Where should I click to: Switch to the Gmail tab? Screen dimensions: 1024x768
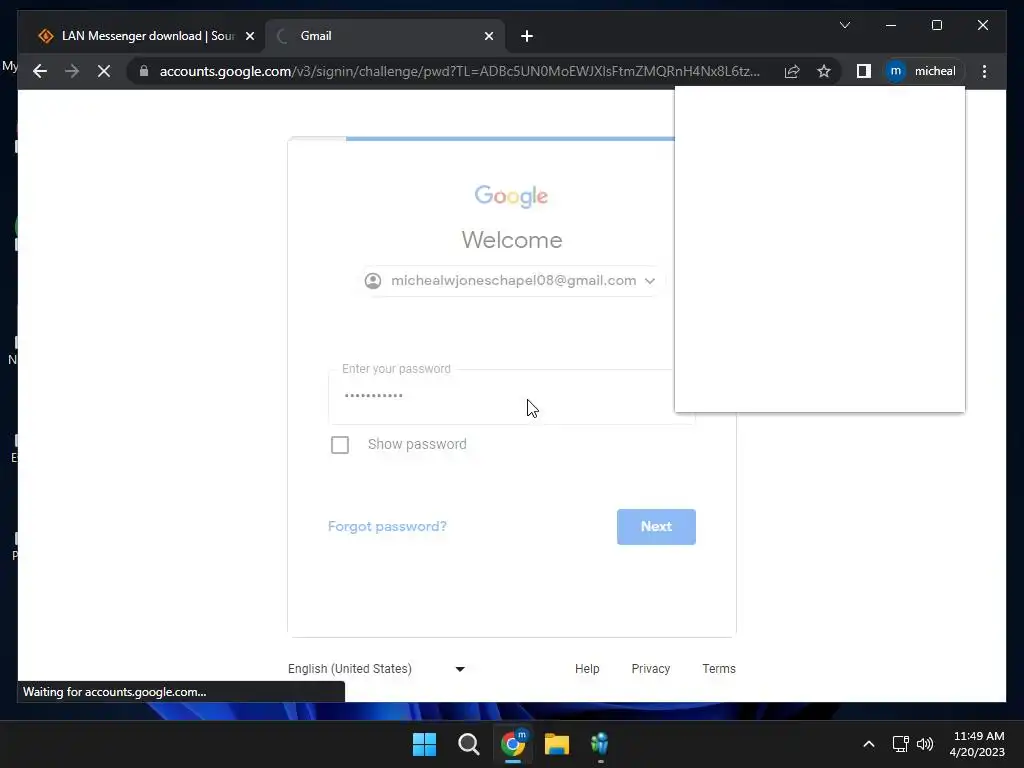[385, 36]
